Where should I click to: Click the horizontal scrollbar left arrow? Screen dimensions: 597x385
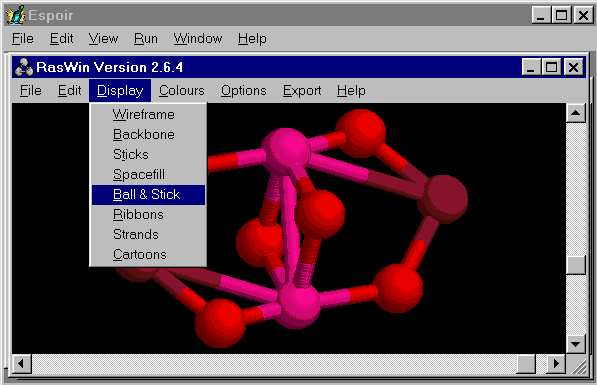pos(21,364)
